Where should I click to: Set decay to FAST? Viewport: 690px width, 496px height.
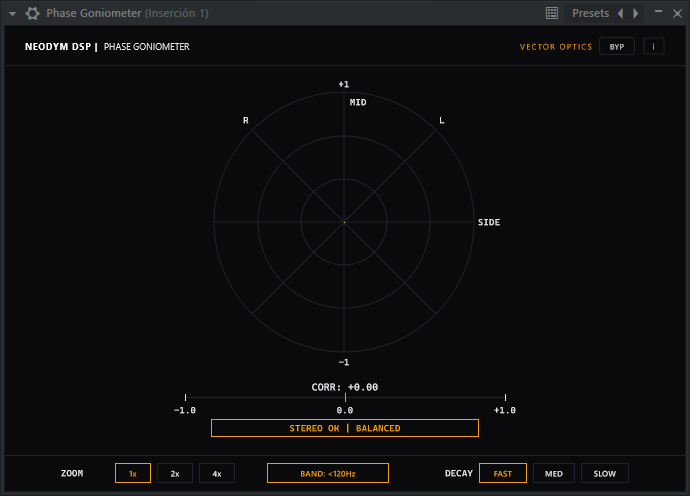pyautogui.click(x=503, y=474)
